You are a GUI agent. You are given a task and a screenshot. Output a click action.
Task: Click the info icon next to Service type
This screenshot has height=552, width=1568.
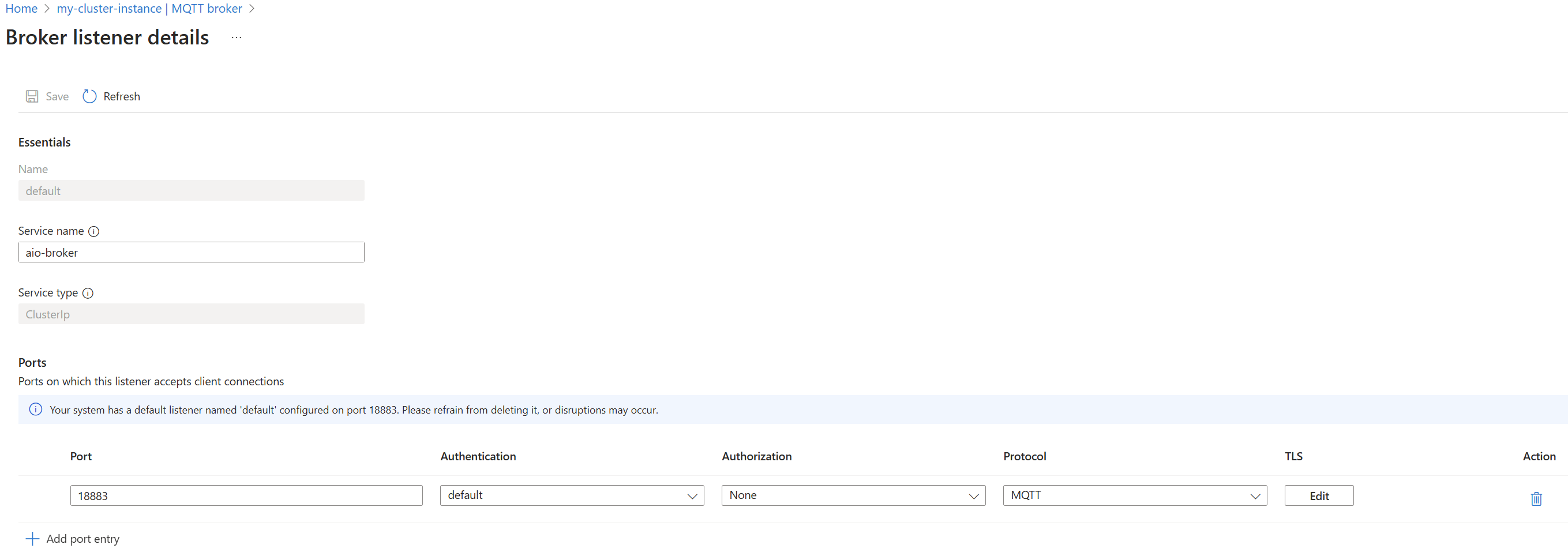point(89,293)
